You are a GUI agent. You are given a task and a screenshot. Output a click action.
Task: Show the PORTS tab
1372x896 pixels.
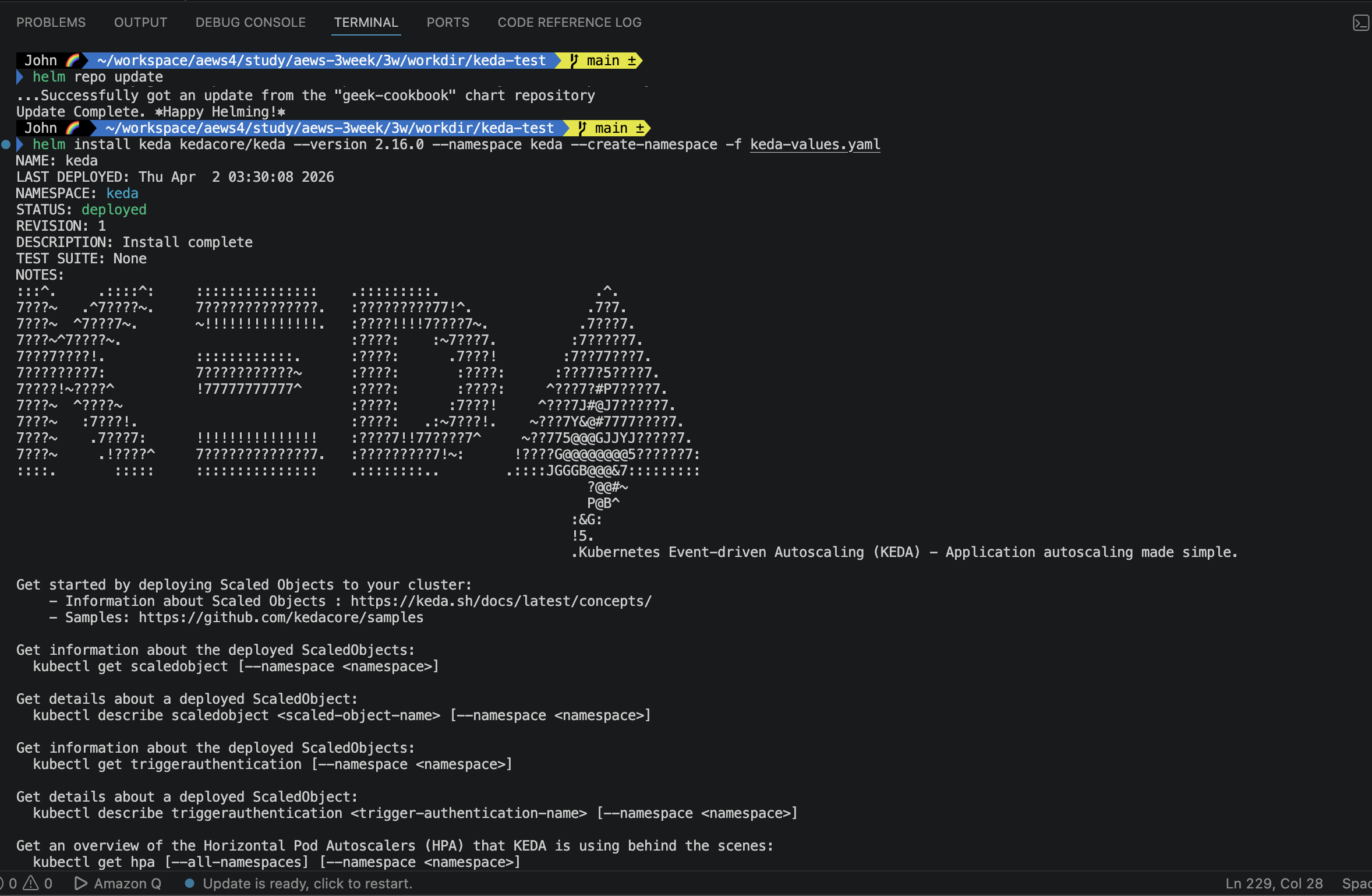(448, 22)
